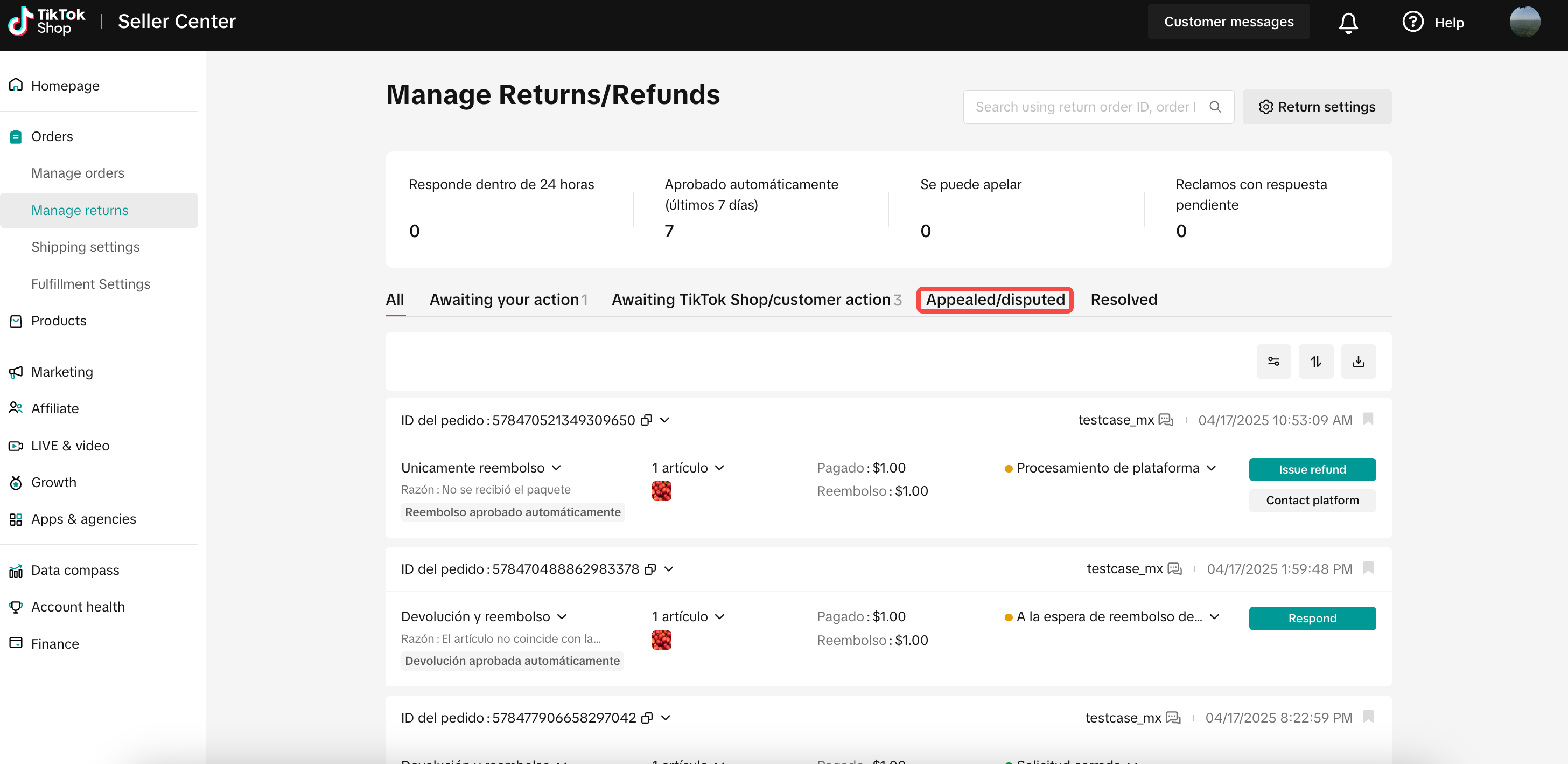Screen dimensions: 1568x764
Task: Copy order ID 578470521349309650
Action: click(647, 420)
